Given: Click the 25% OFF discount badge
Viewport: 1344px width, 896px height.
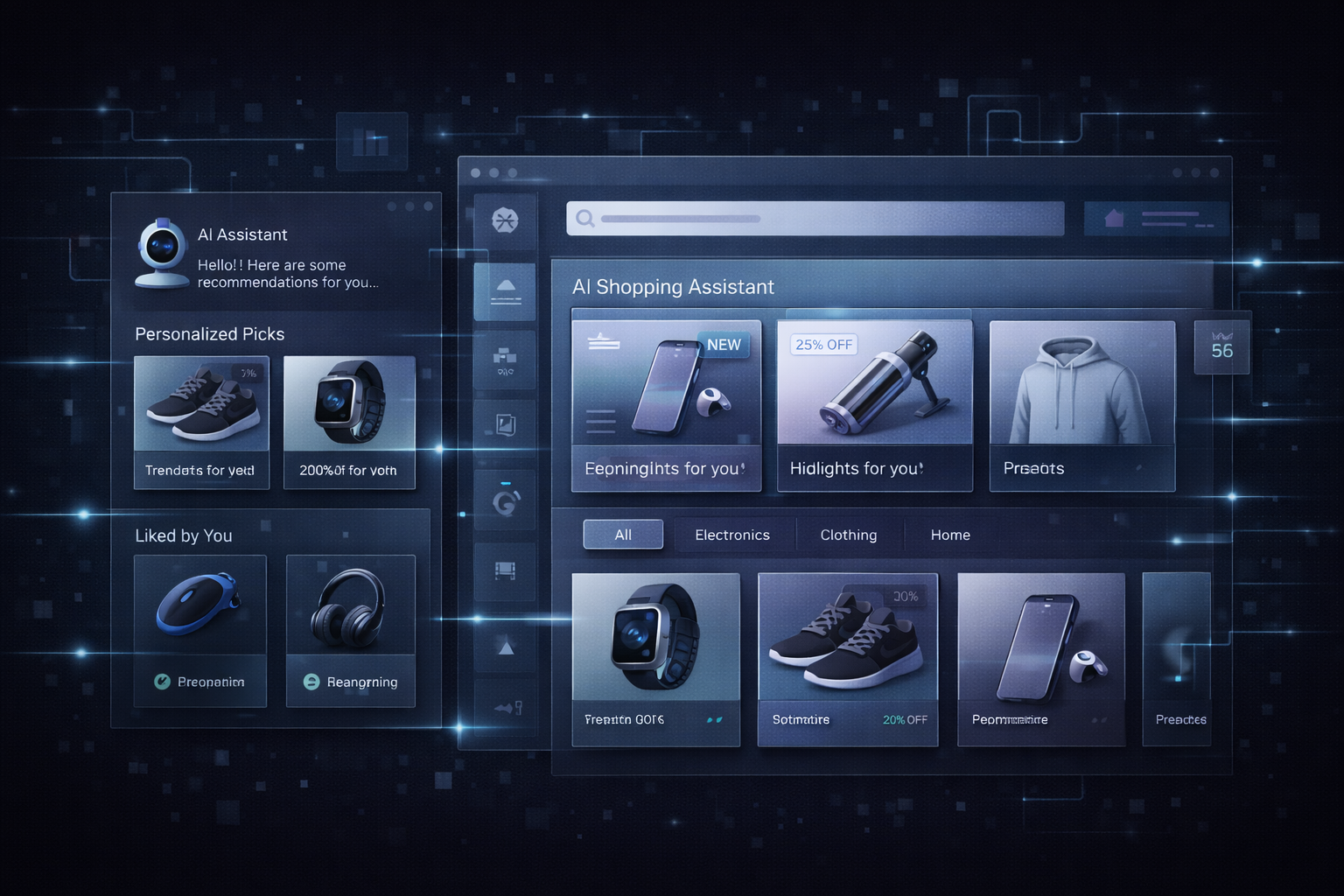Looking at the screenshot, I should click(823, 344).
